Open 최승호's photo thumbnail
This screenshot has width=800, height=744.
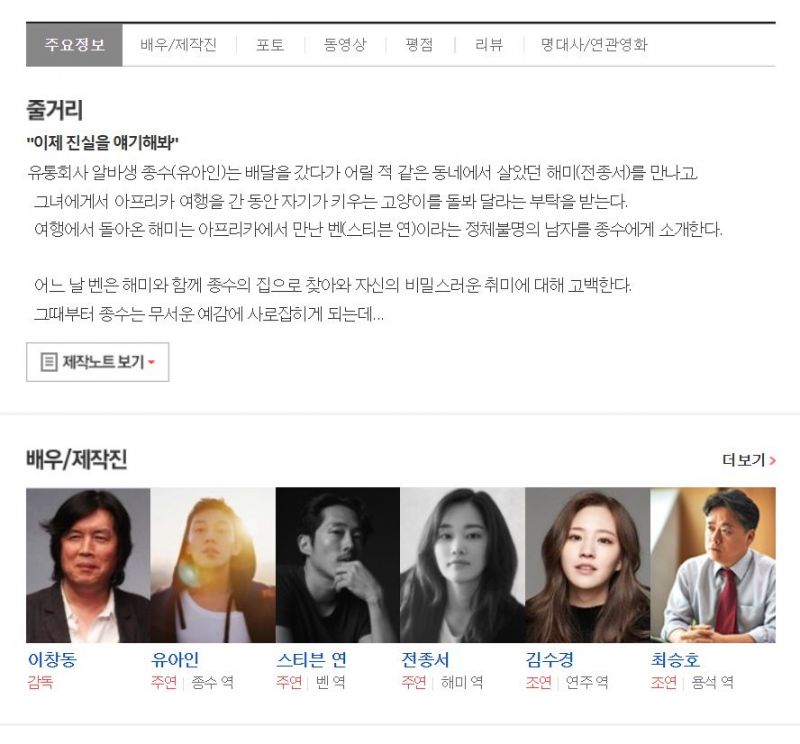[713, 565]
